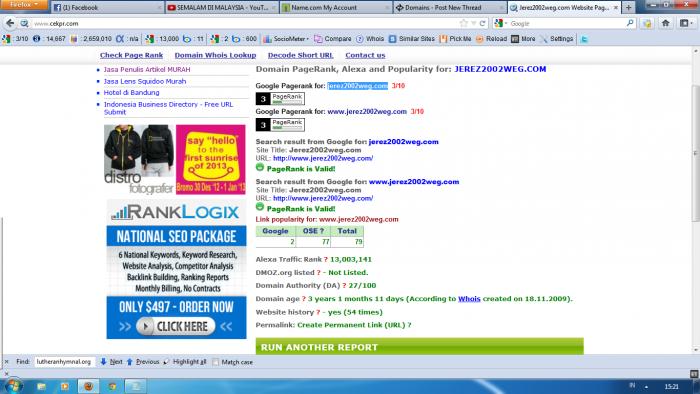Viewport: 700px width, 394px height.
Task: Open the Windows Start button
Action: (x=12, y=386)
